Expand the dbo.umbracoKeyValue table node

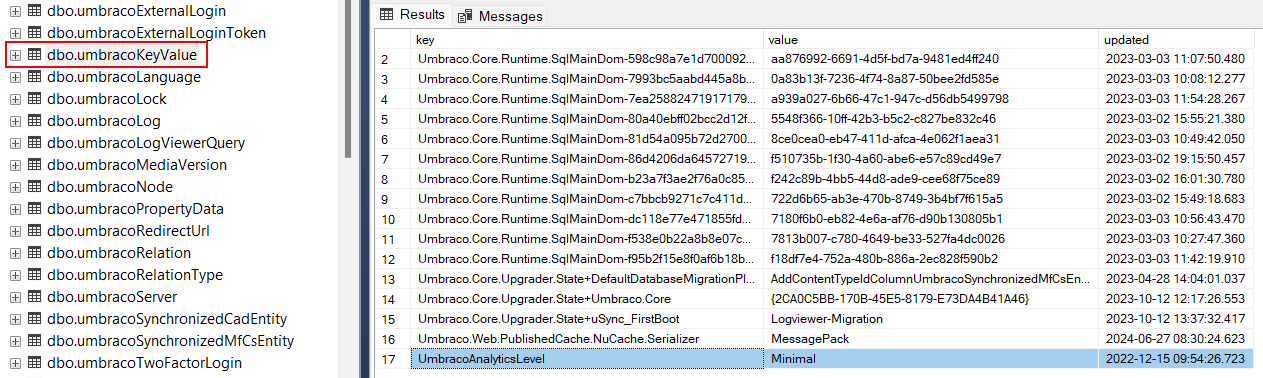(15, 55)
